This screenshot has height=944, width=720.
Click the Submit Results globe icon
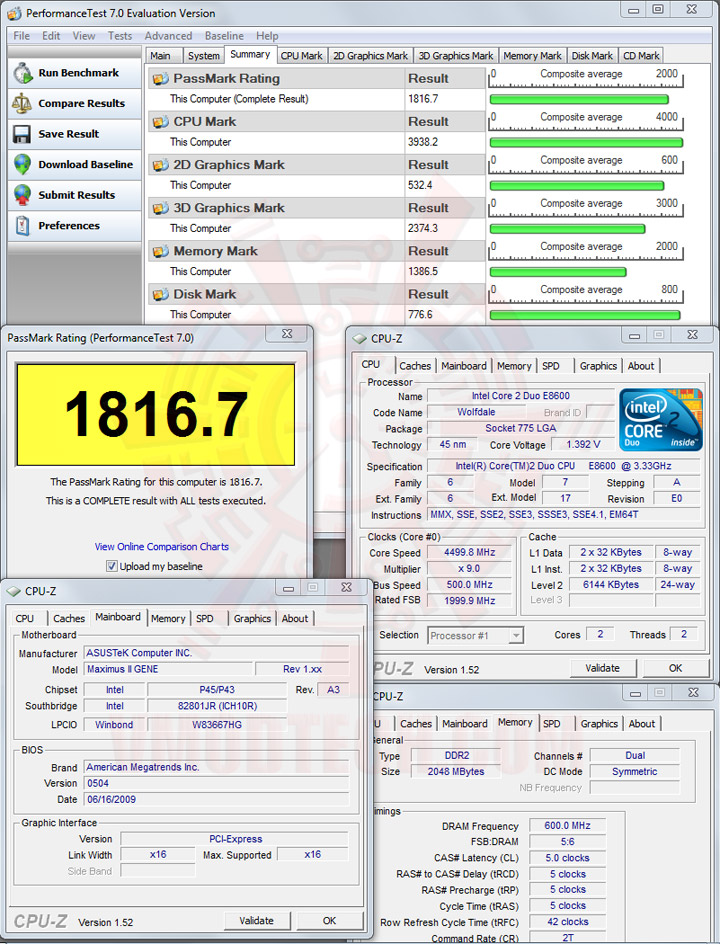(x=22, y=195)
